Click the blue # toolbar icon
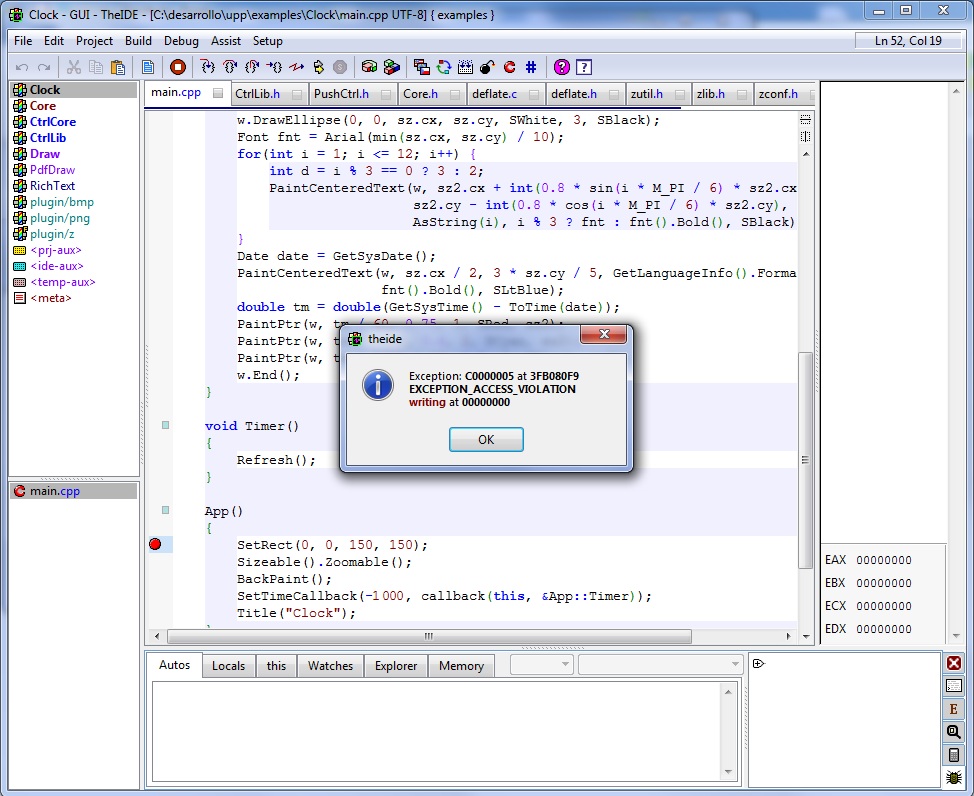This screenshot has width=974, height=796. click(x=531, y=67)
